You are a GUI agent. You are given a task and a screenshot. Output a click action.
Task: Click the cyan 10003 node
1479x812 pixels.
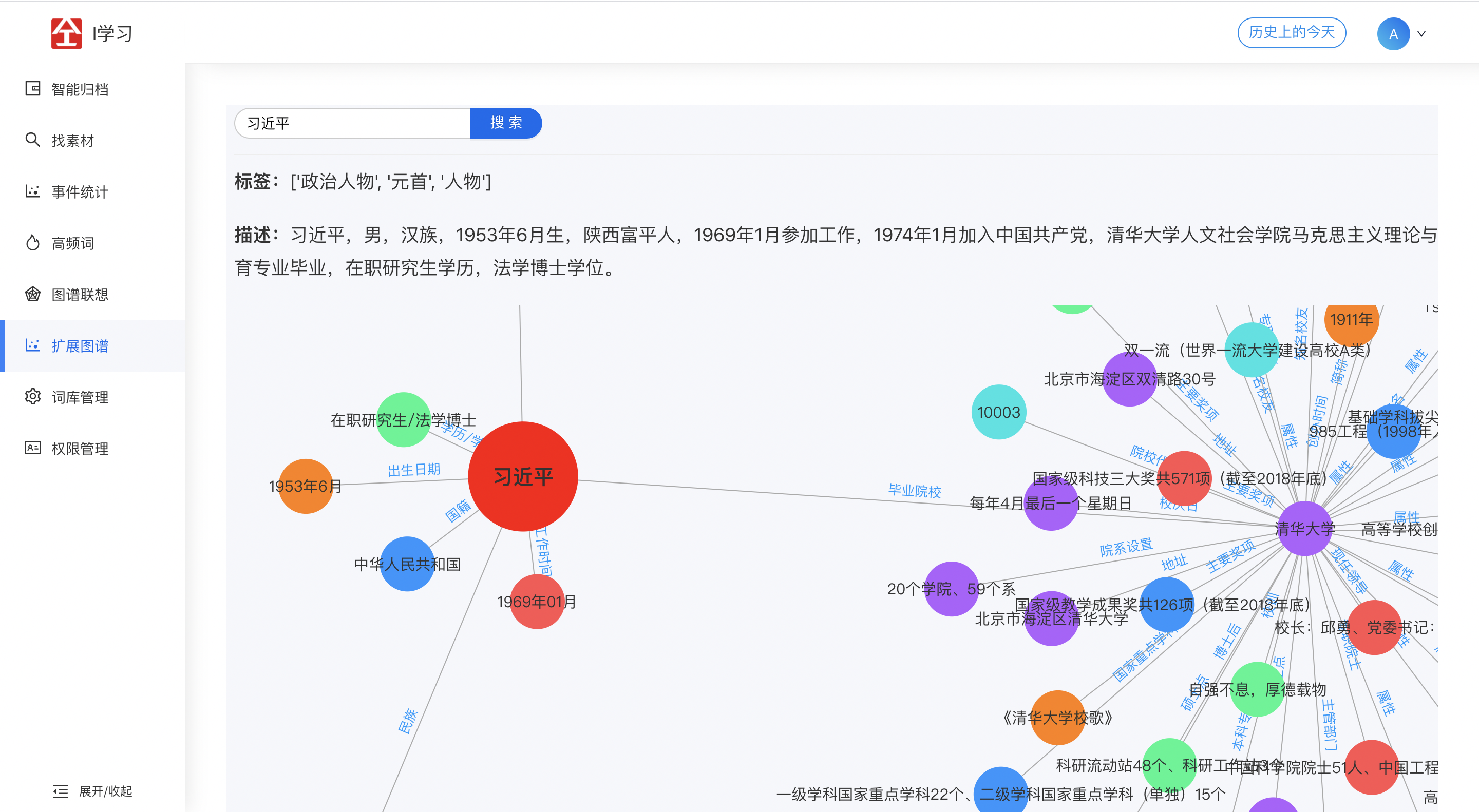pos(998,412)
